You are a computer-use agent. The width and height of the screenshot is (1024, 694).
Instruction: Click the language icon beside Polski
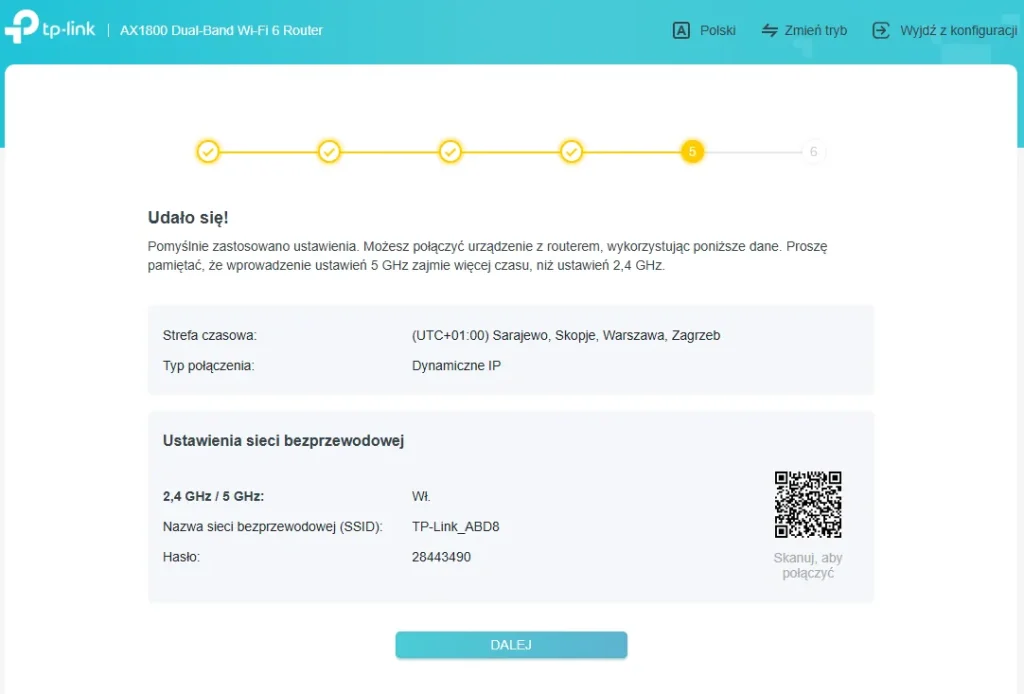[681, 31]
